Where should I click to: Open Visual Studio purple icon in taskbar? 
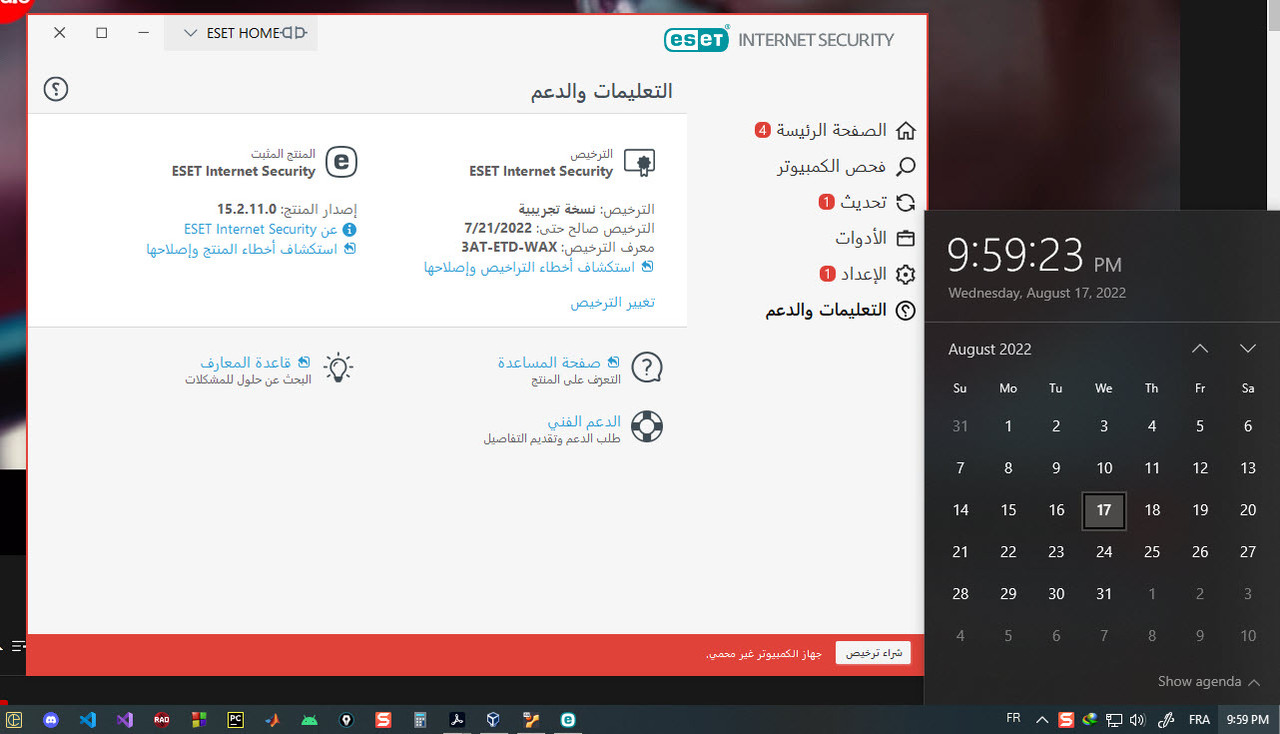(124, 719)
